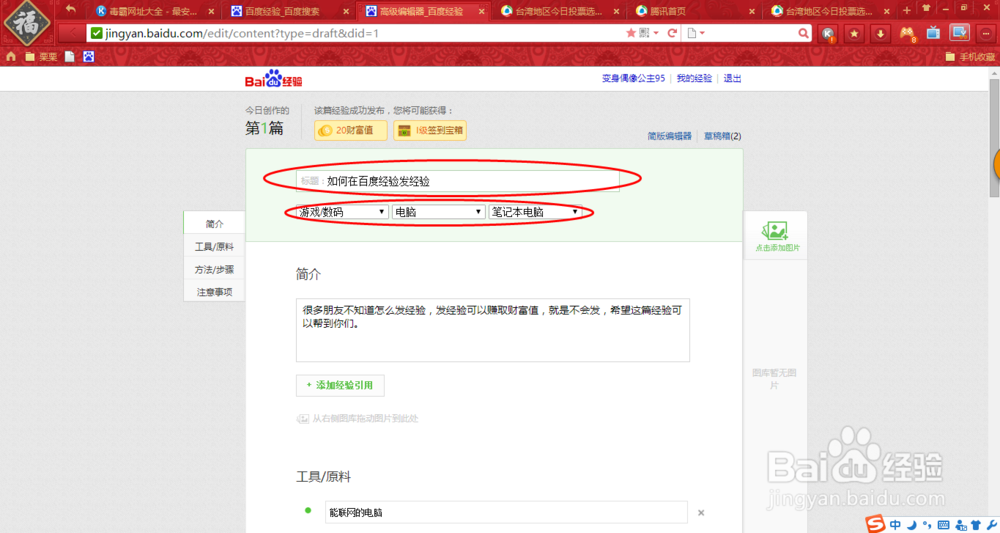Screen dimensions: 1000x533
Task: Click the 添加经验引用 button
Action: pyautogui.click(x=340, y=385)
